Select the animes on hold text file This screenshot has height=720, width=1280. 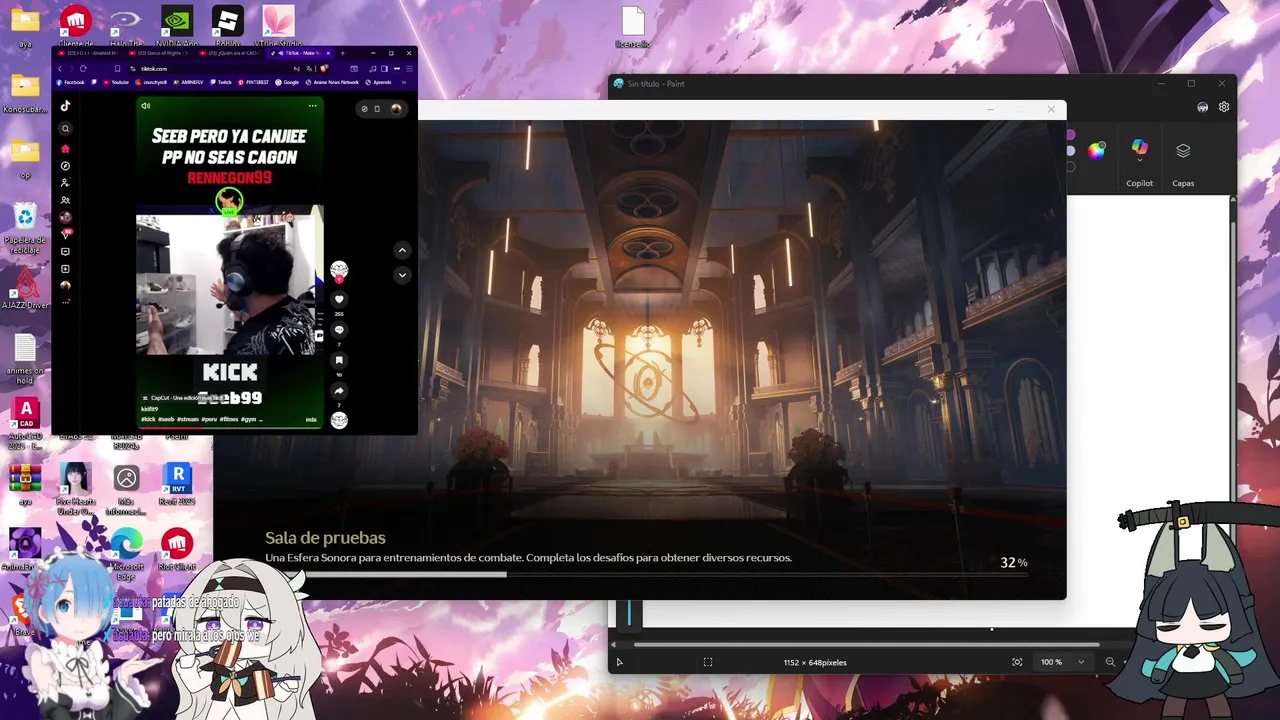pyautogui.click(x=25, y=360)
